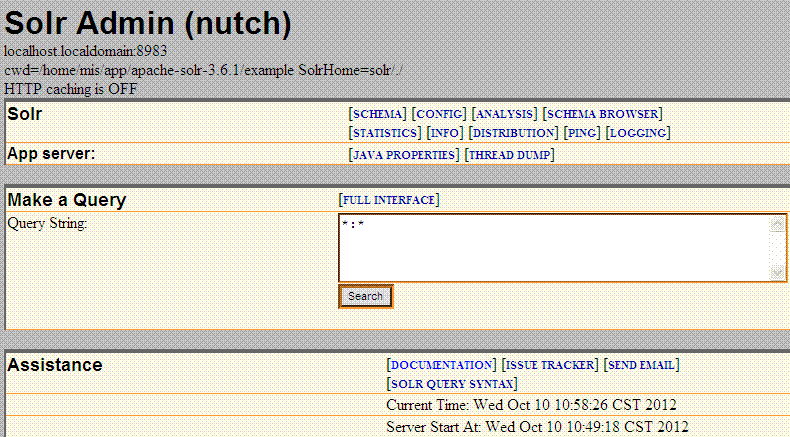The width and height of the screenshot is (790, 437).
Task: Click the query box scrollbar down arrow
Action: click(777, 273)
